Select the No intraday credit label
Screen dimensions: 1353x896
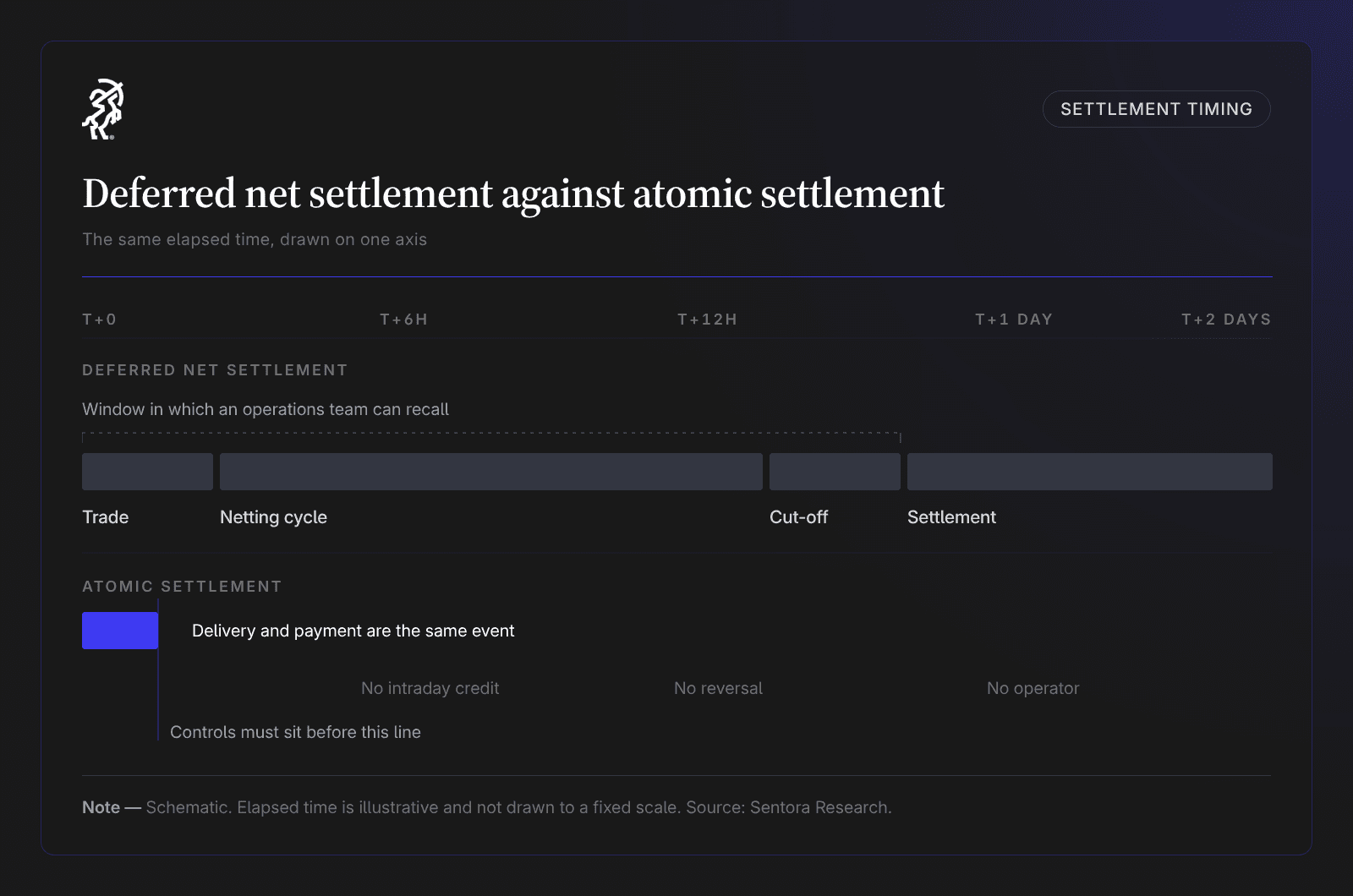(430, 688)
